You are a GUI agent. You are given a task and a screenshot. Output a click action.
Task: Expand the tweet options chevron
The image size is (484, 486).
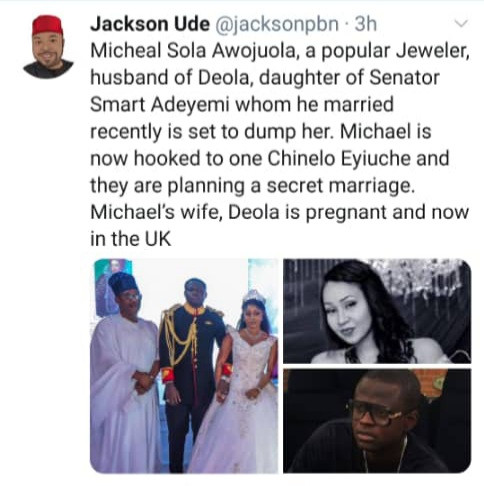point(462,24)
